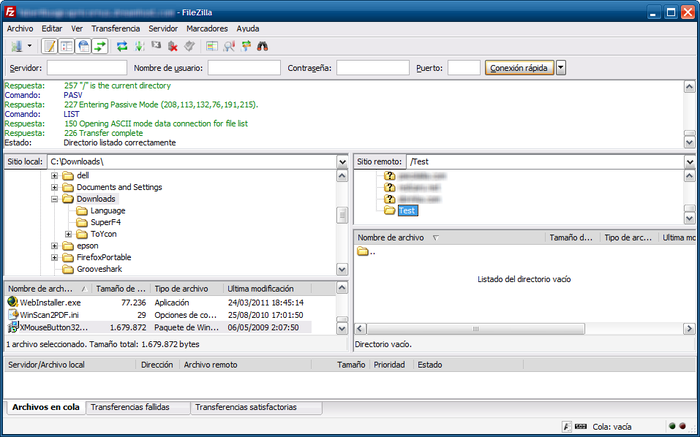Click the Contraseña input field
Image resolution: width=700 pixels, height=437 pixels.
point(373,68)
